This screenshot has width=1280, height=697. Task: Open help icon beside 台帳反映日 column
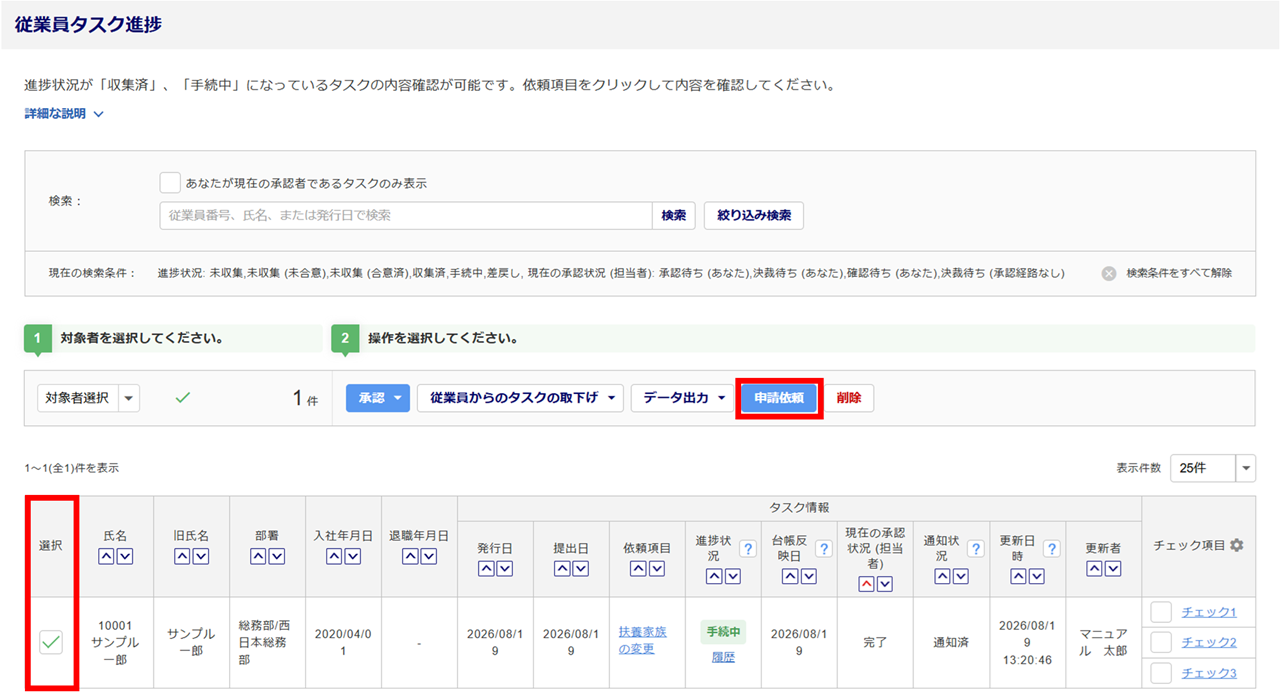coord(823,548)
